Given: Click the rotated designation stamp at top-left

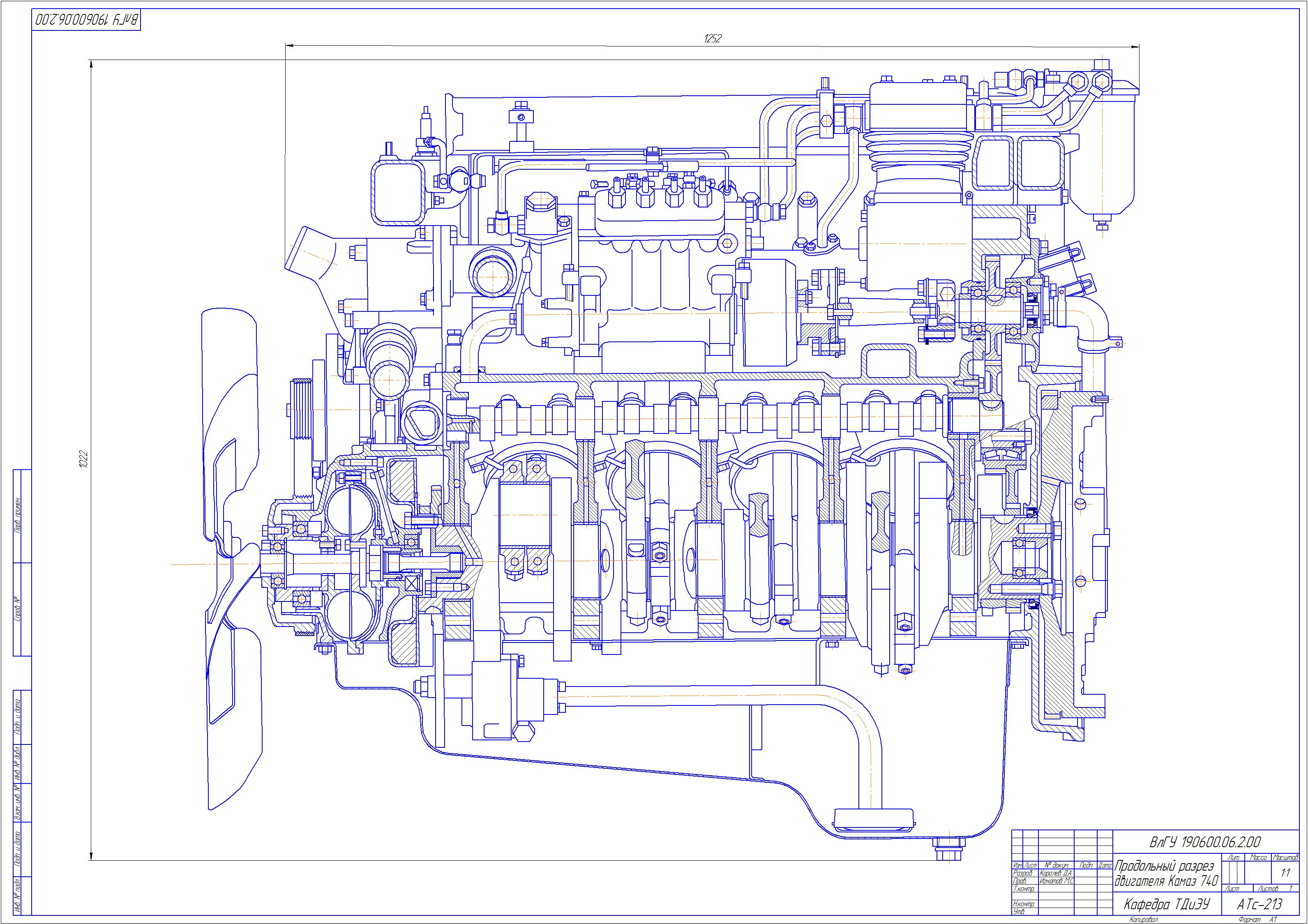Looking at the screenshot, I should [86, 20].
